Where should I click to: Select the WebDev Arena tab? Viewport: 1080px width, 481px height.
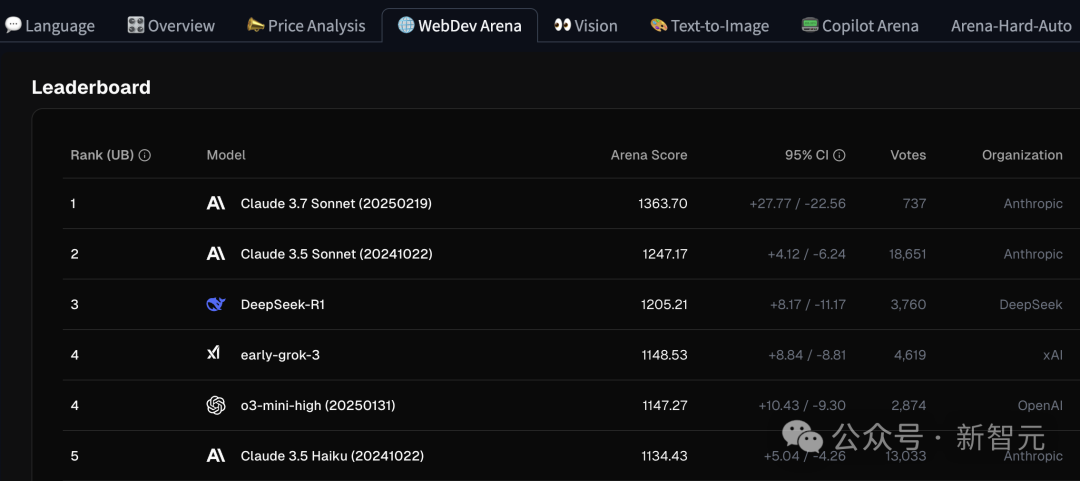click(x=459, y=26)
